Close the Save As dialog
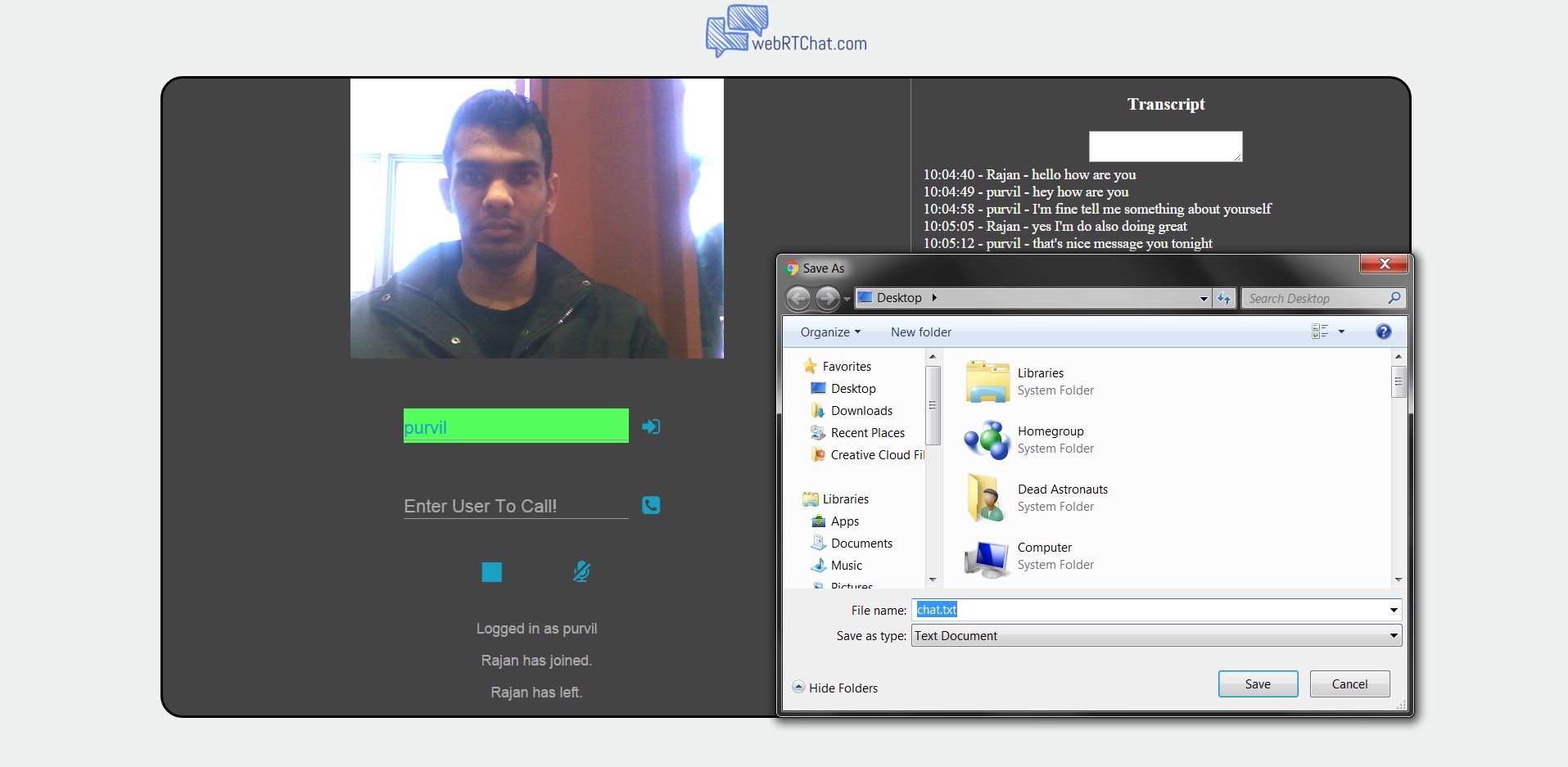The height and width of the screenshot is (767, 1568). click(1384, 264)
